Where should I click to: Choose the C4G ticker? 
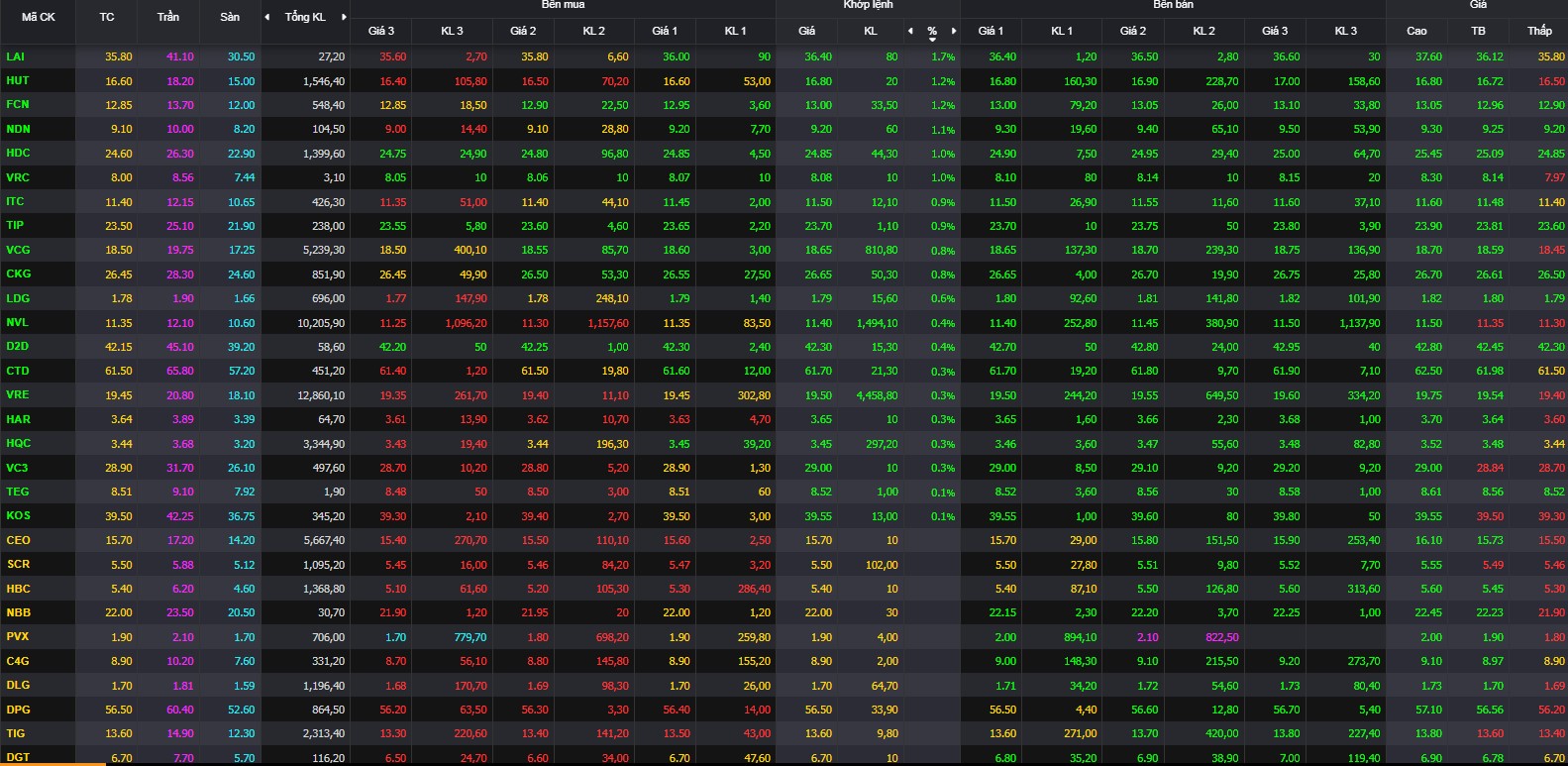coord(18,661)
